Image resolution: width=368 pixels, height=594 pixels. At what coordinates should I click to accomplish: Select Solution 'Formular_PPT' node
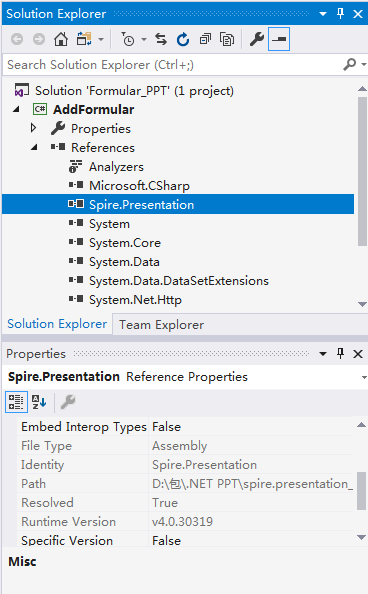135,91
